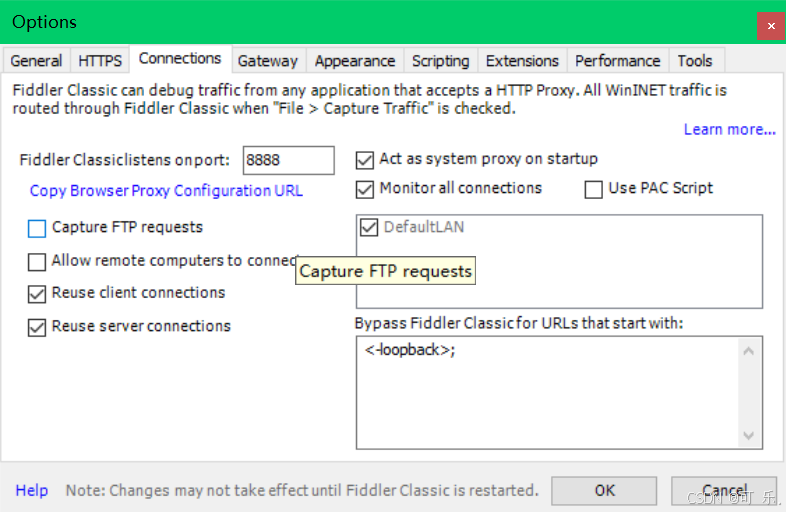Click Copy Browser Proxy Configuration URL
The height and width of the screenshot is (512, 786).
[166, 191]
